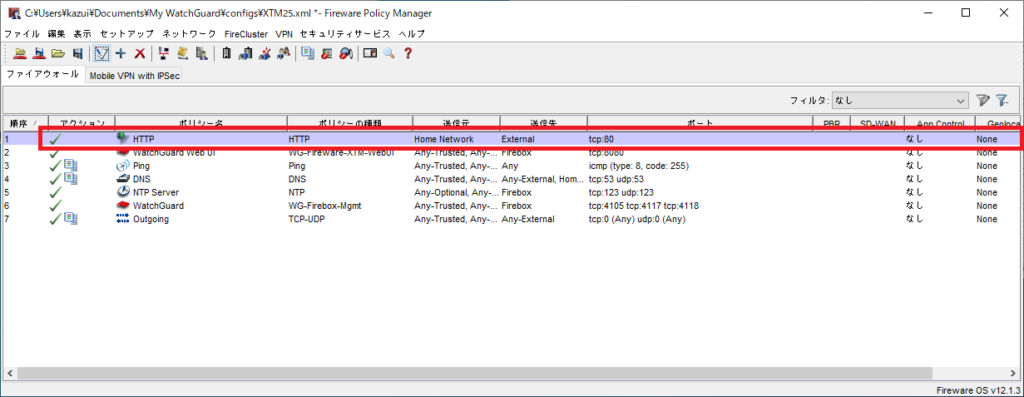This screenshot has width=1024, height=397.
Task: Click the dark monitor panel toolbar icon
Action: (x=370, y=54)
